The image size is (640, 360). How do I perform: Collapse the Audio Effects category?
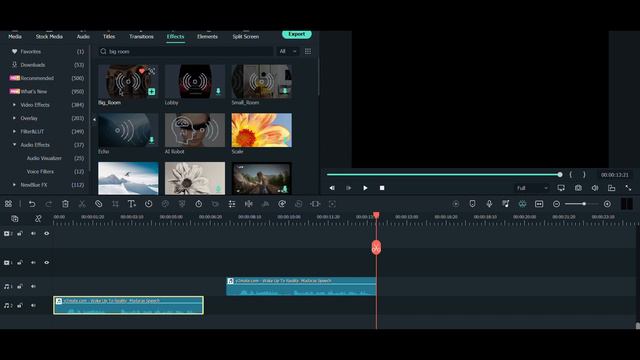click(14, 145)
